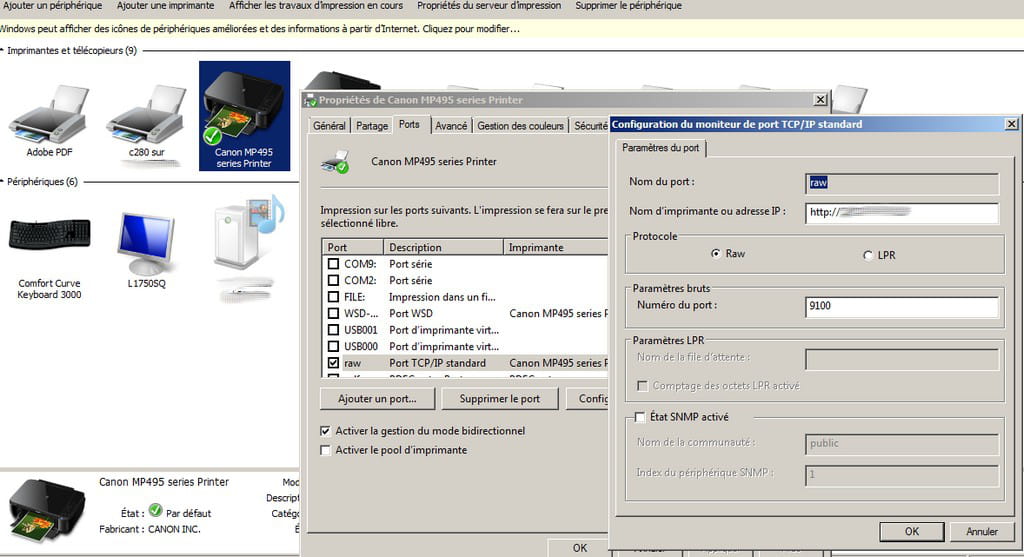Click Supprimer le port button
This screenshot has width=1024, height=557.
tap(500, 398)
